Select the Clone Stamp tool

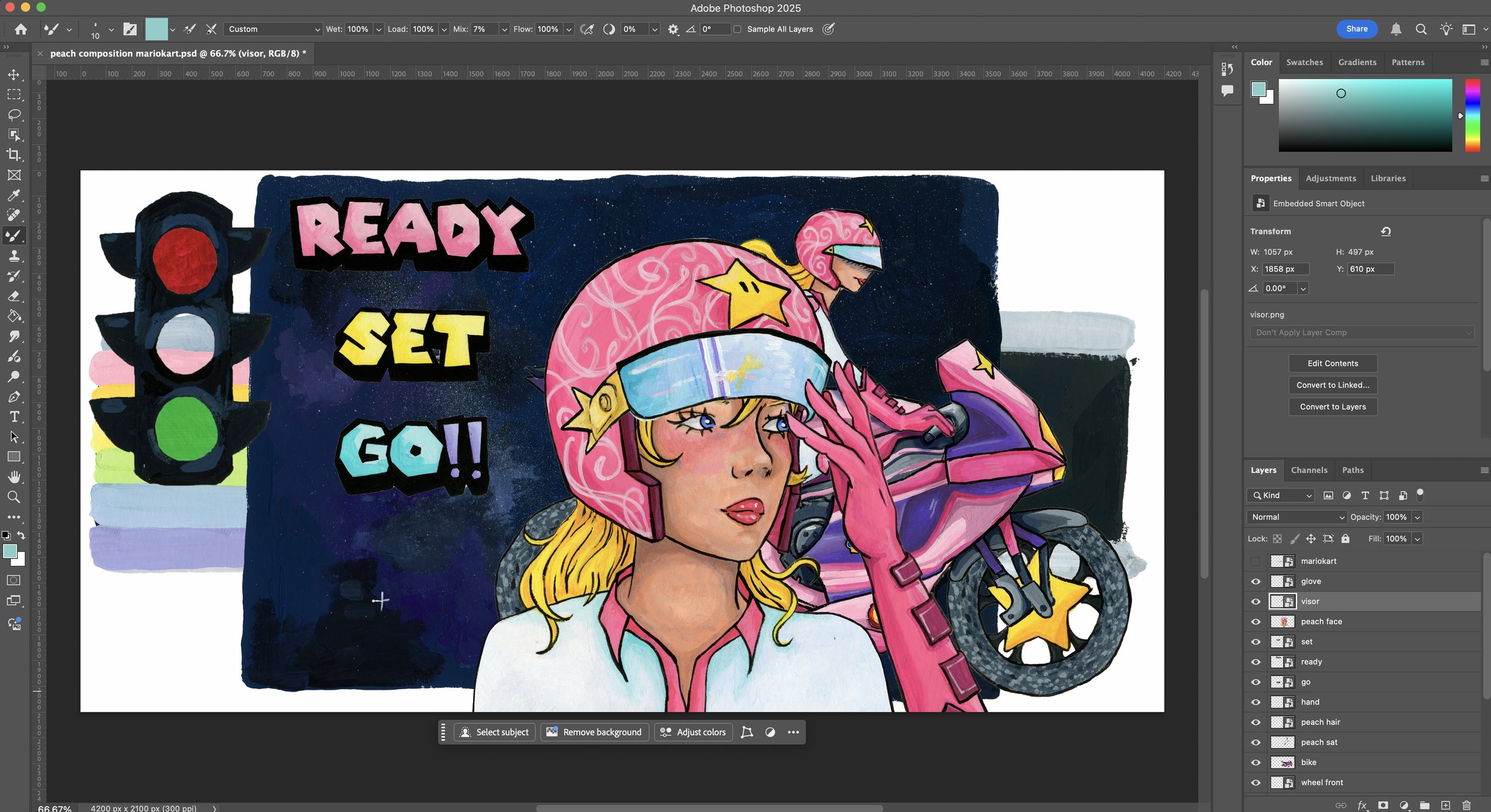pyautogui.click(x=14, y=256)
